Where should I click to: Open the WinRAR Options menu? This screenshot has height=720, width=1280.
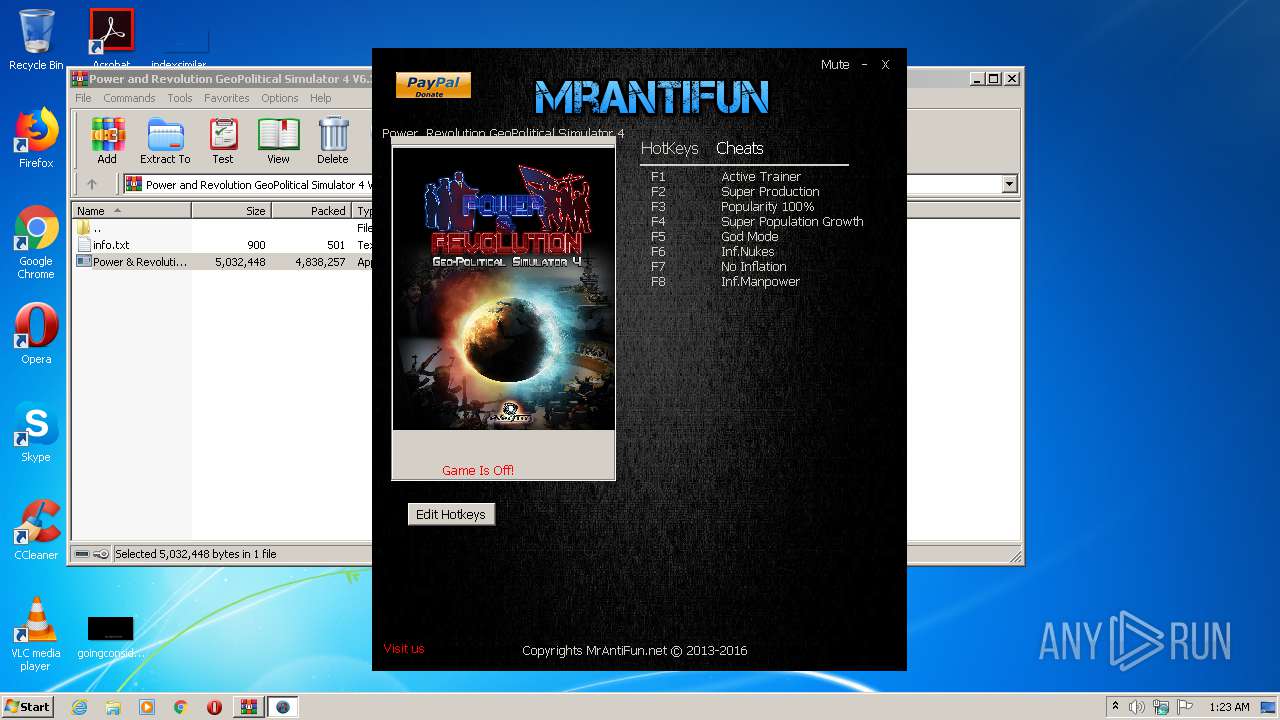click(280, 98)
